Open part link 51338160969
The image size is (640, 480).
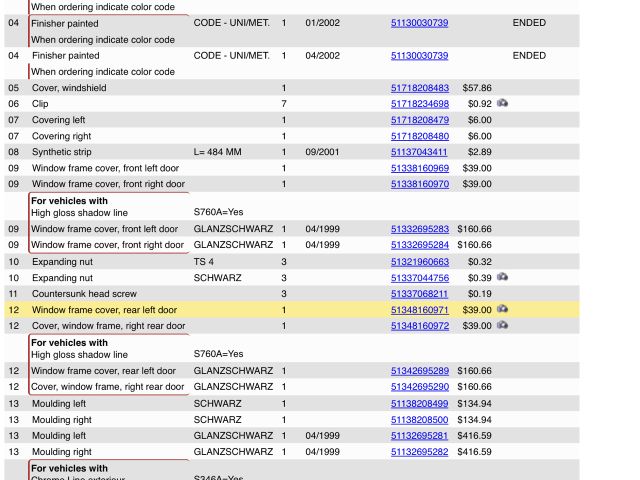(x=419, y=168)
